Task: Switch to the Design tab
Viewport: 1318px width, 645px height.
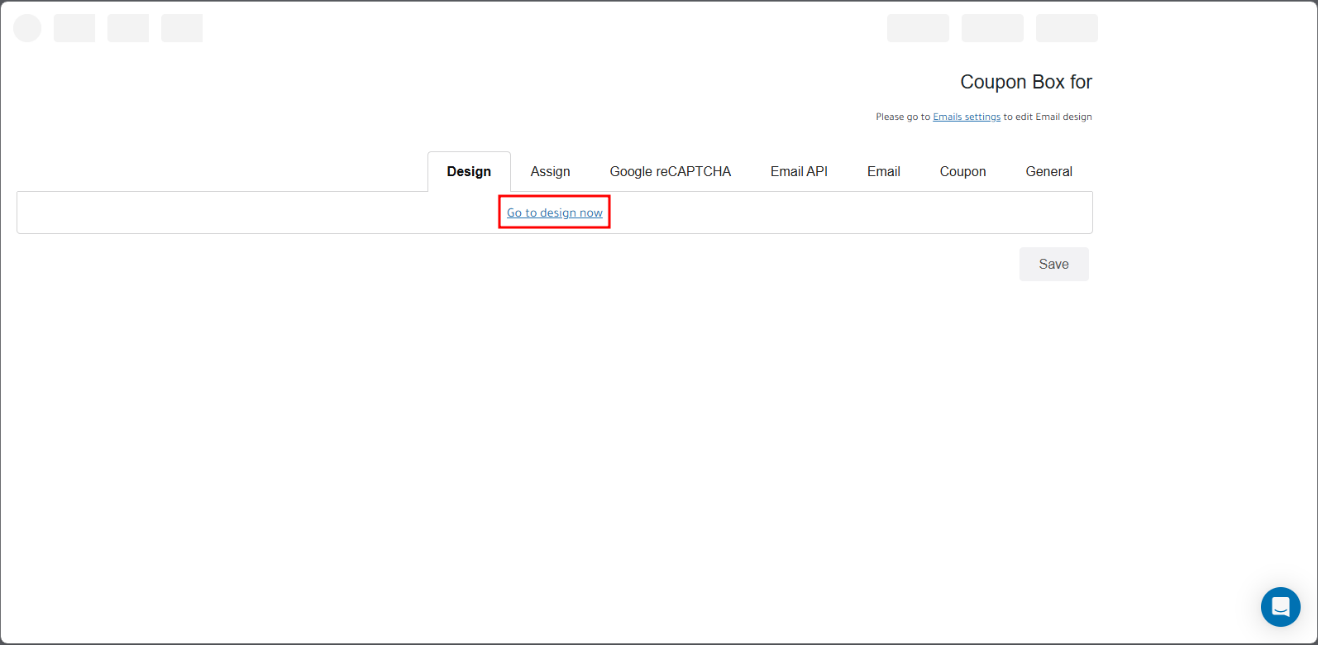Action: [x=469, y=172]
